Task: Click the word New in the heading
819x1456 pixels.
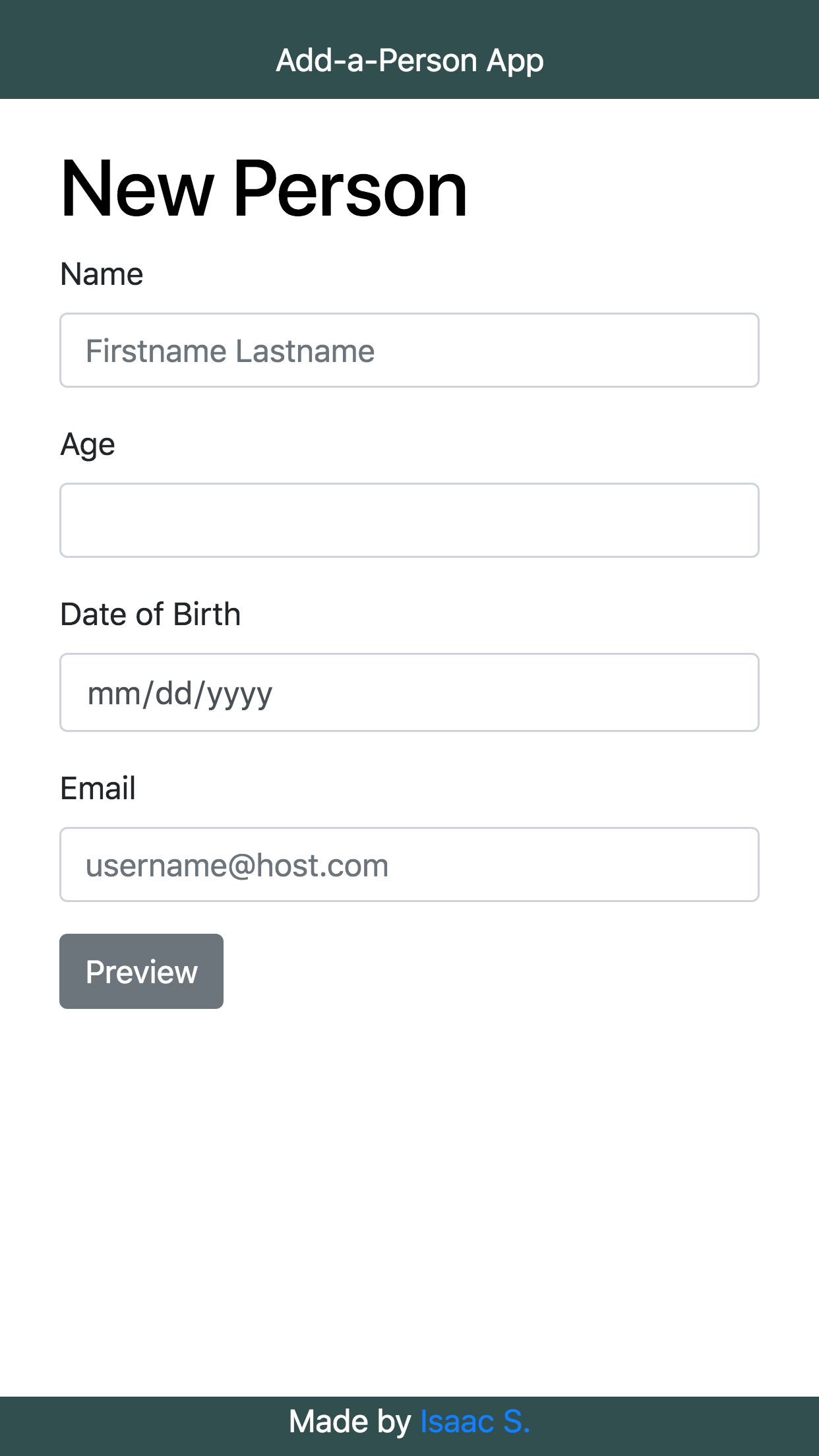Action: click(137, 190)
